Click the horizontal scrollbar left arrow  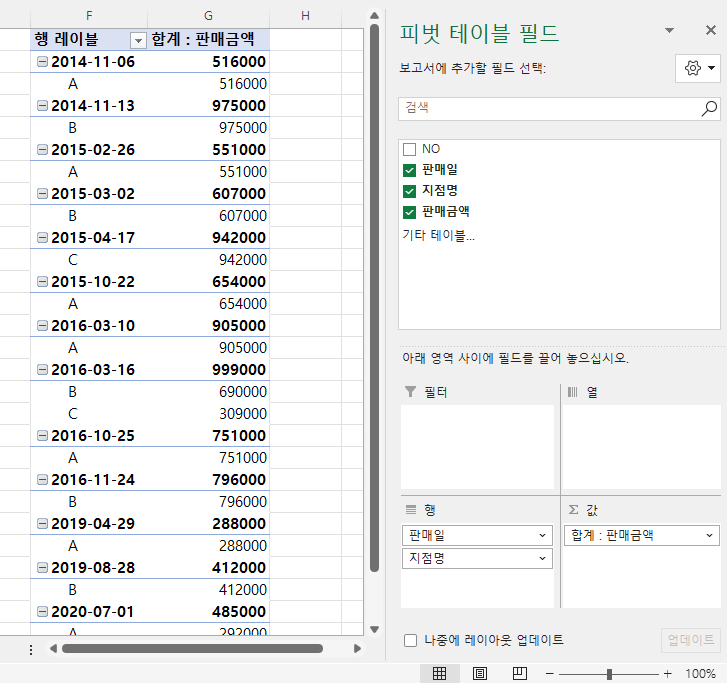click(53, 648)
